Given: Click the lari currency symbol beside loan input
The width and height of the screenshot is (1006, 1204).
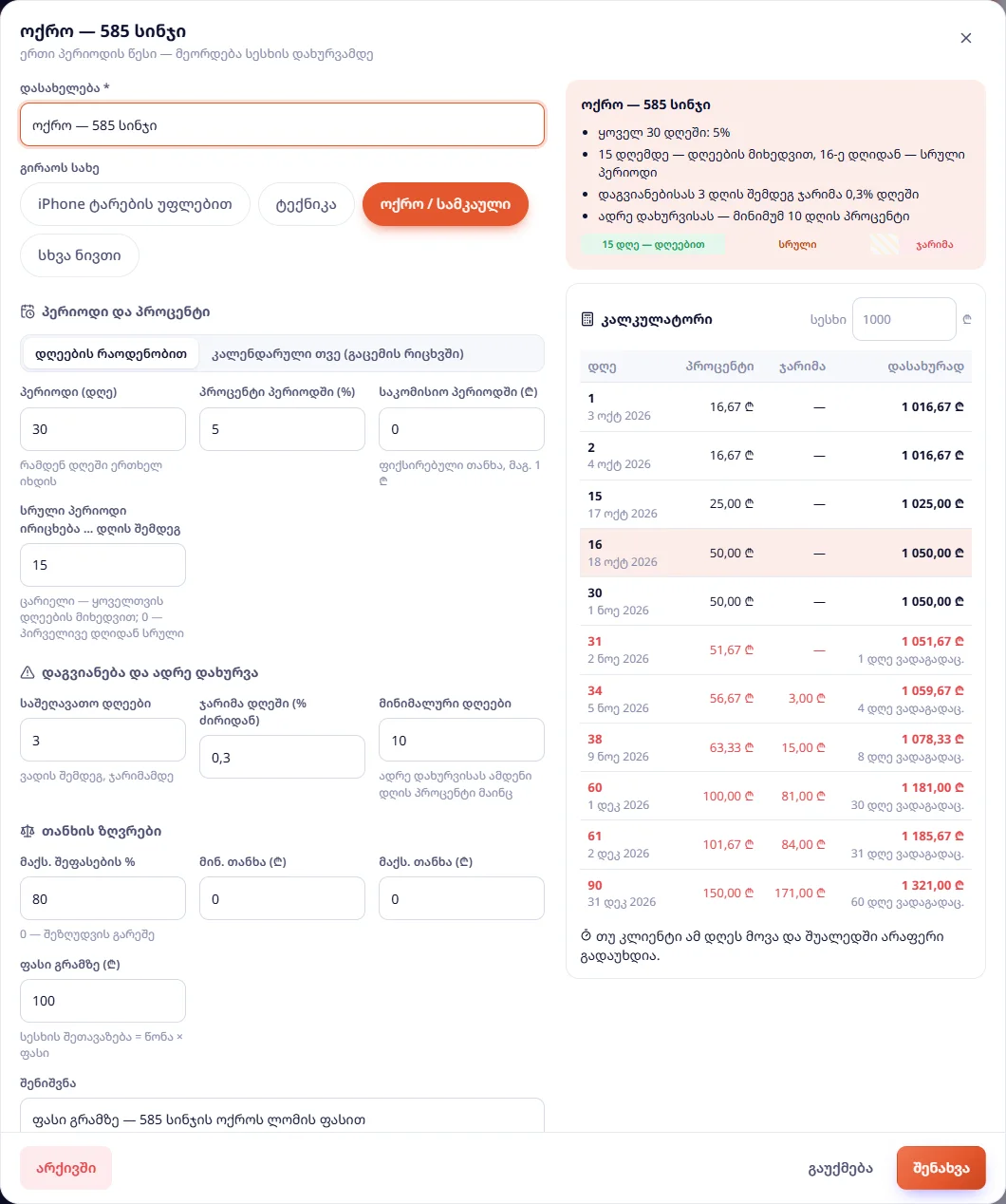Looking at the screenshot, I should [x=967, y=319].
